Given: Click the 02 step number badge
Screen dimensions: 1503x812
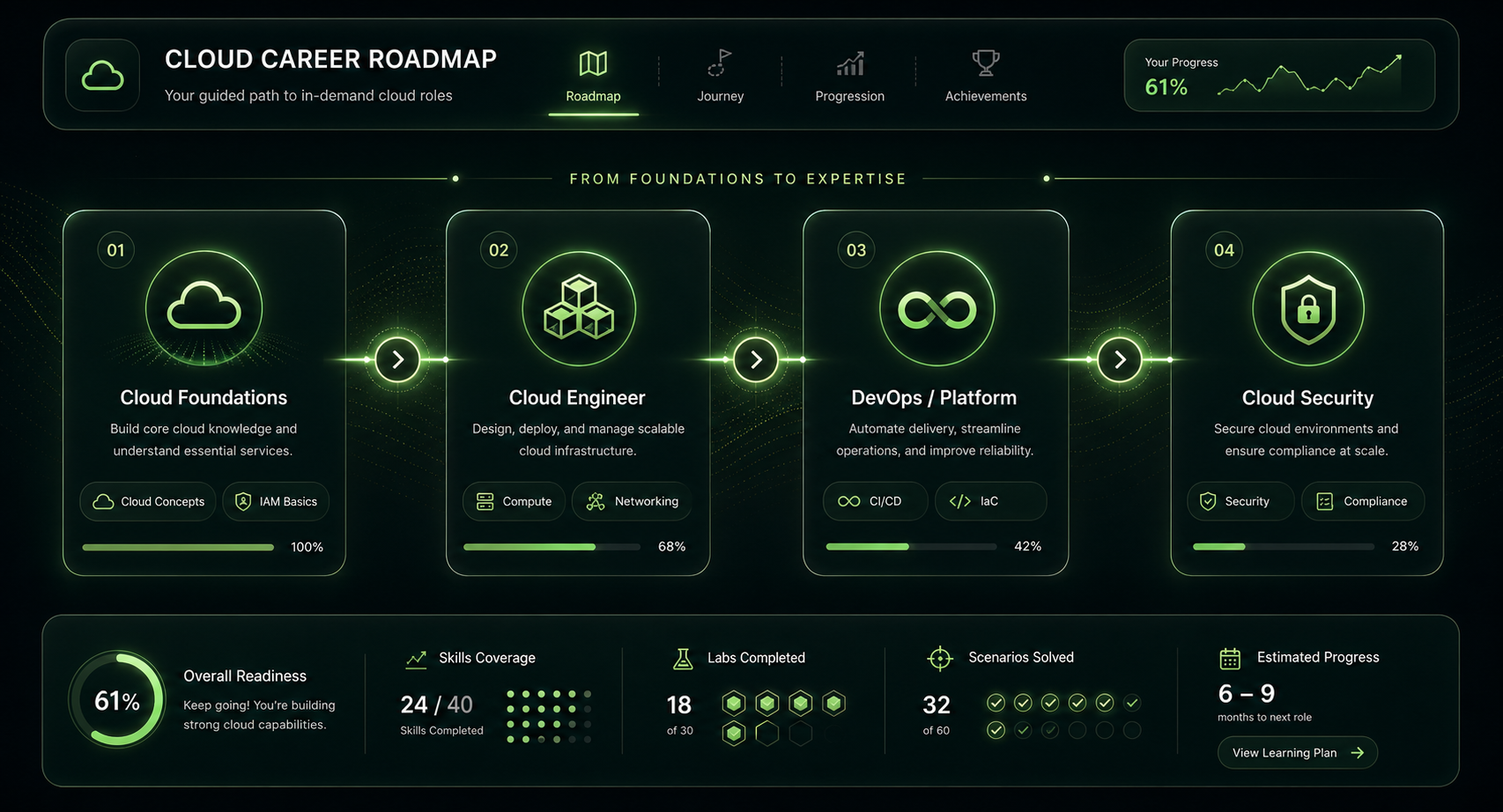Looking at the screenshot, I should (499, 250).
